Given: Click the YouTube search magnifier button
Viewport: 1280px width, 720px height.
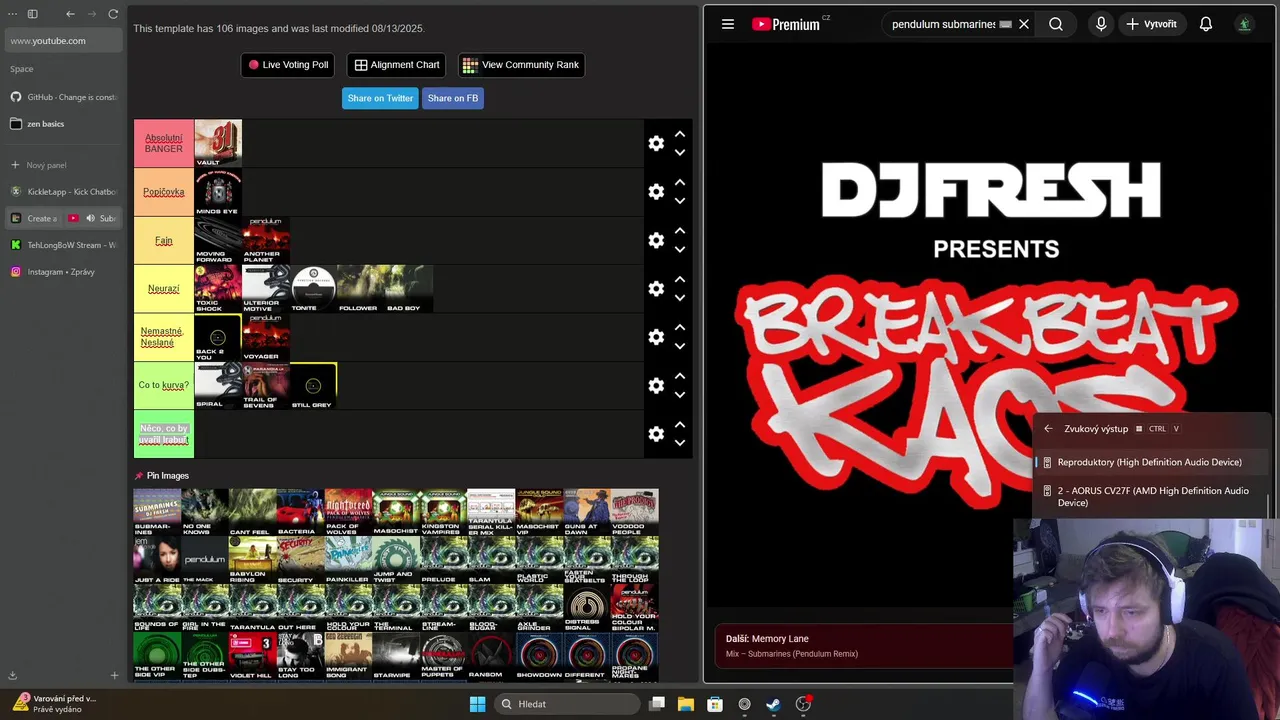Looking at the screenshot, I should (x=1056, y=24).
